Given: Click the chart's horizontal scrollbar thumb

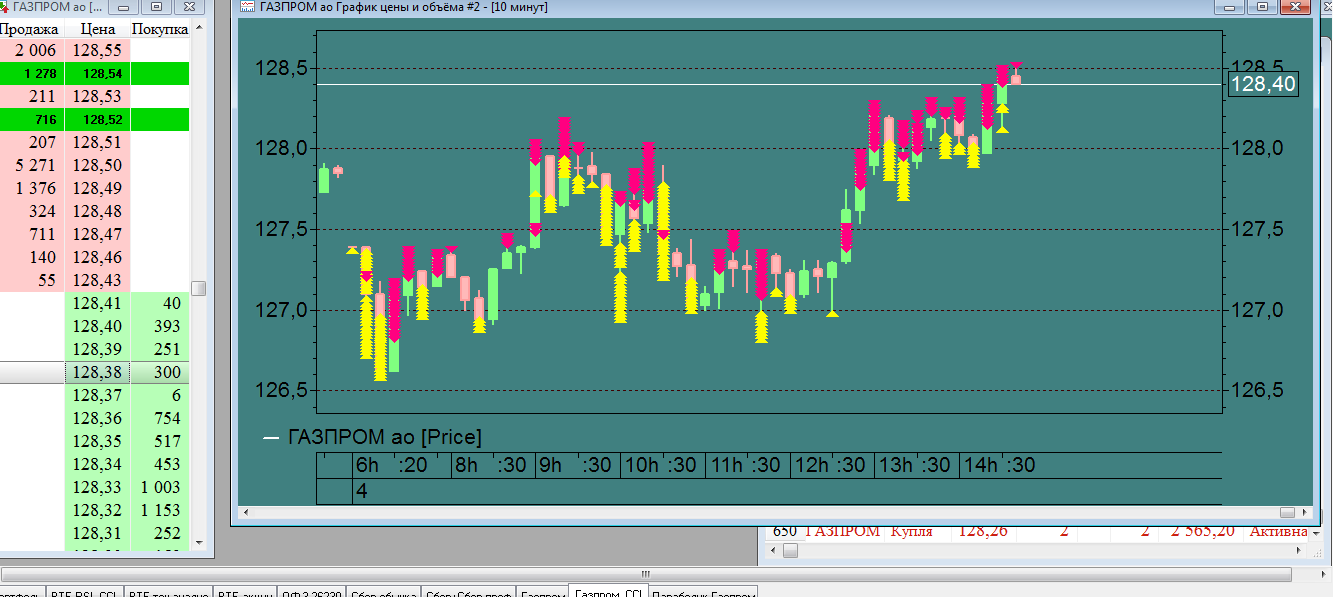Looking at the screenshot, I should pyautogui.click(x=1287, y=513).
